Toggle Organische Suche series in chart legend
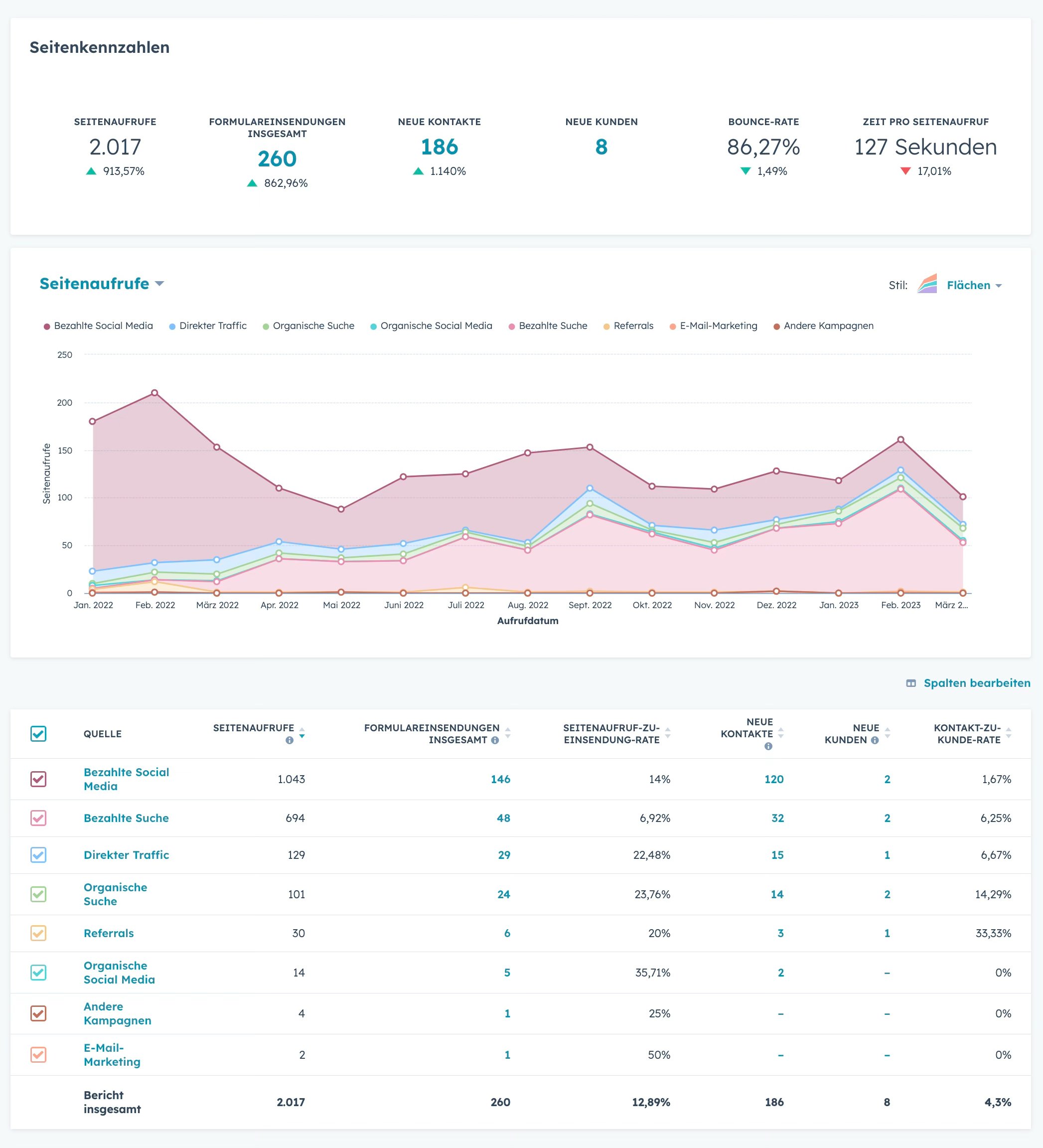Screen dimensions: 1043x1148 click(x=312, y=326)
